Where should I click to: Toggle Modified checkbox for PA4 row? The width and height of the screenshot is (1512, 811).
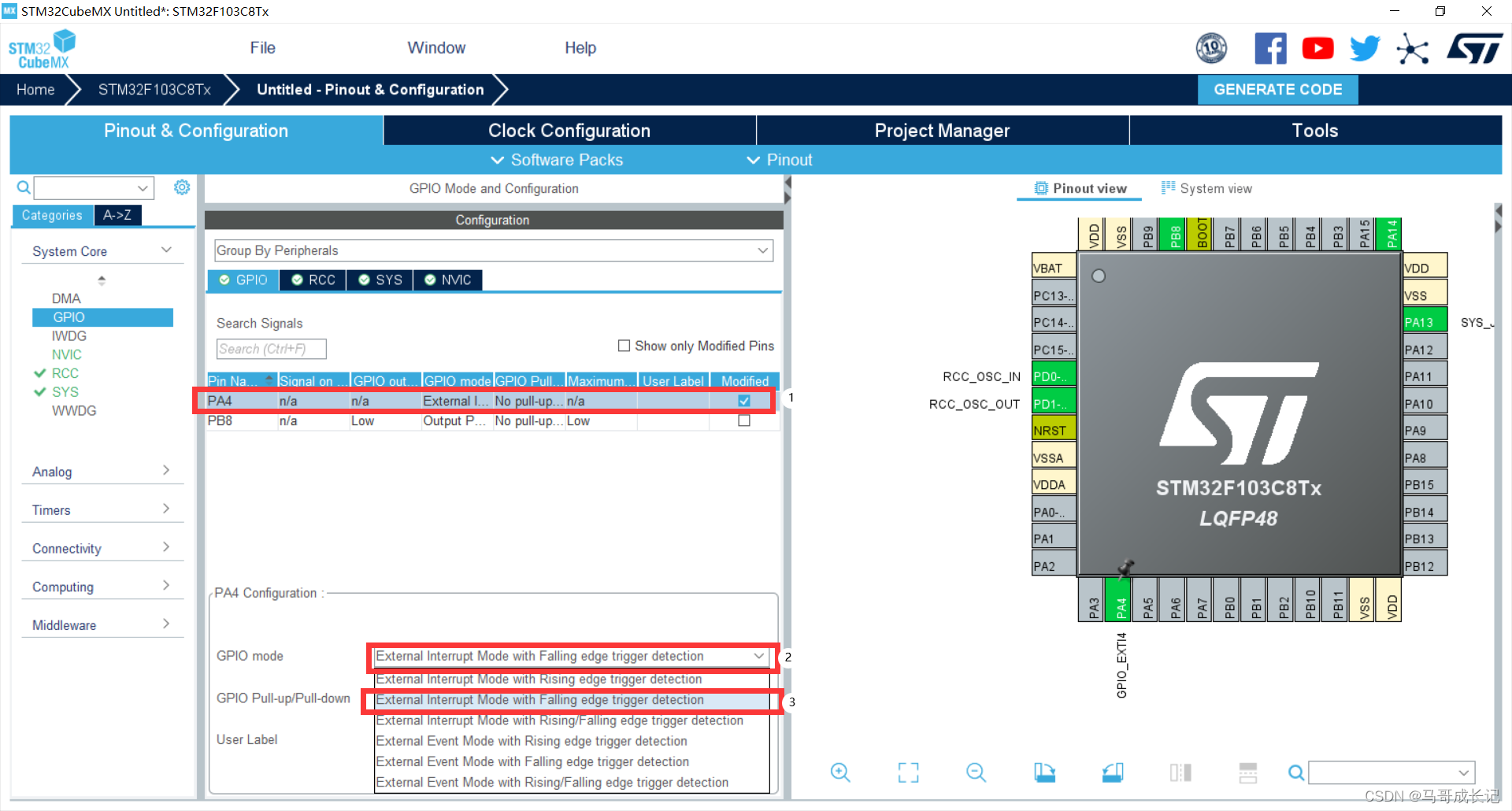(744, 401)
